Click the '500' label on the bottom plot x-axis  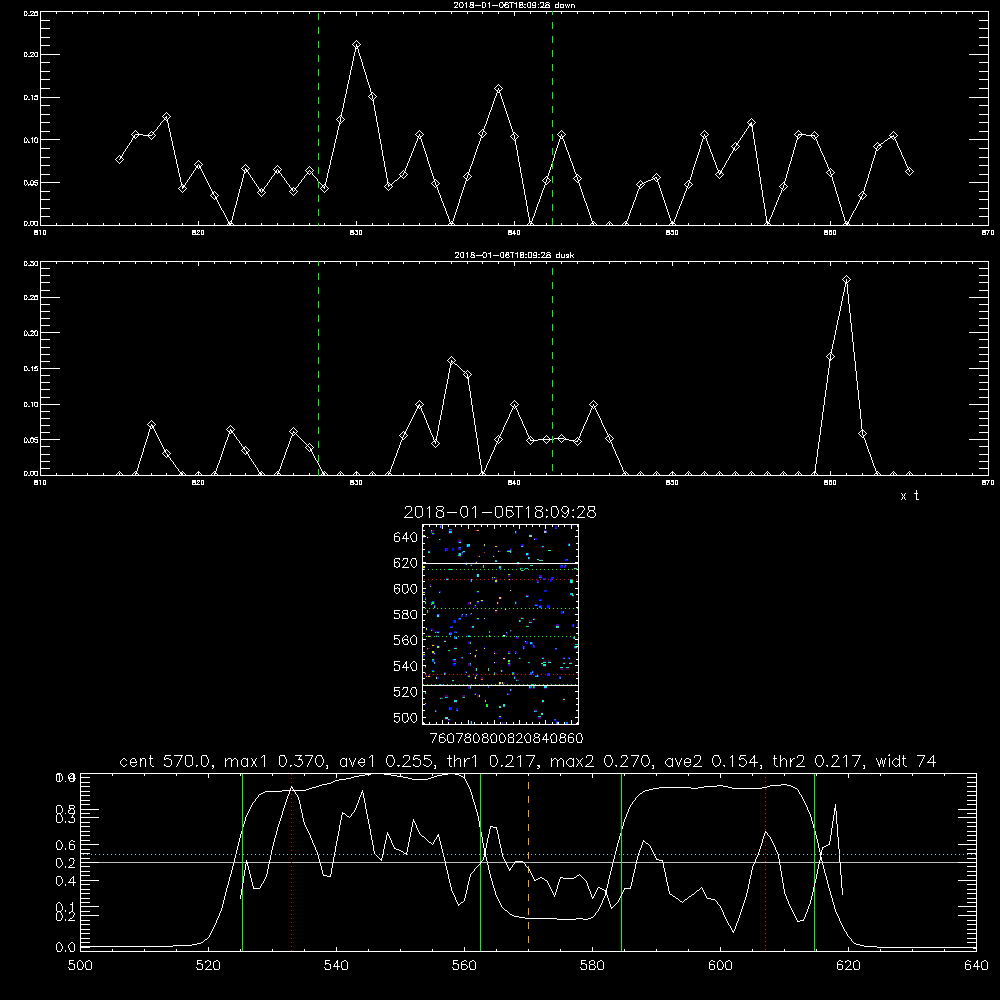point(80,966)
